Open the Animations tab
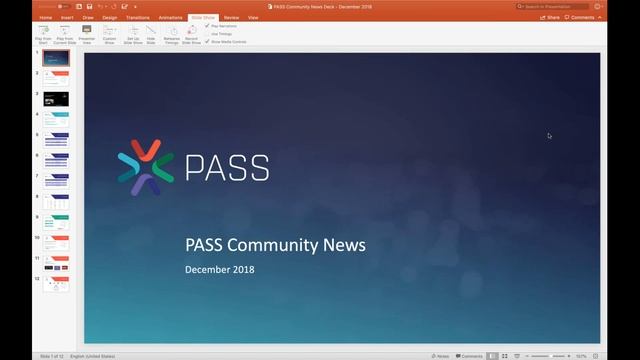This screenshot has height=360, width=640. [x=170, y=18]
